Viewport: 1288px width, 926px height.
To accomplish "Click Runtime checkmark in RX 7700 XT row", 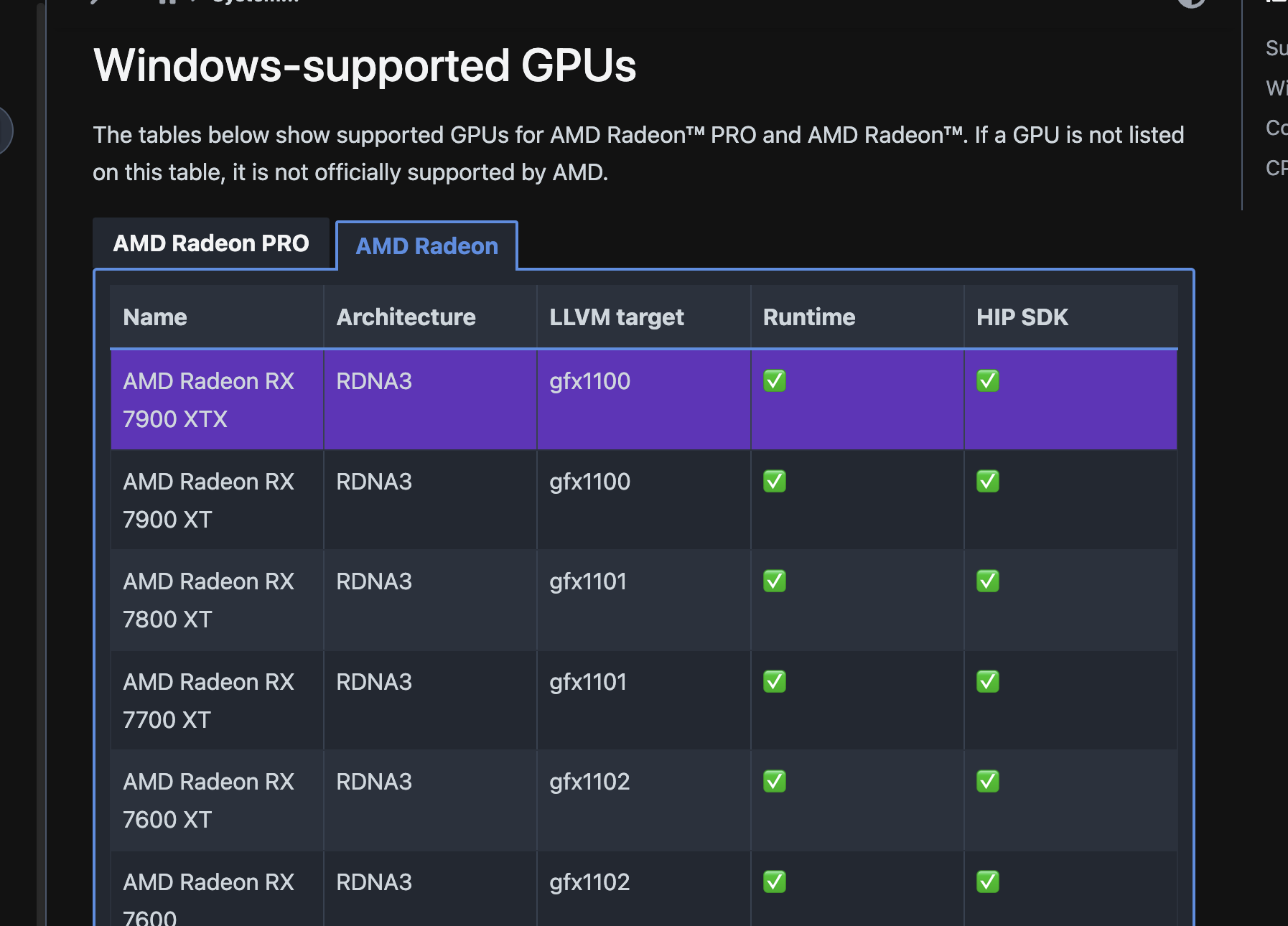I will pyautogui.click(x=774, y=681).
